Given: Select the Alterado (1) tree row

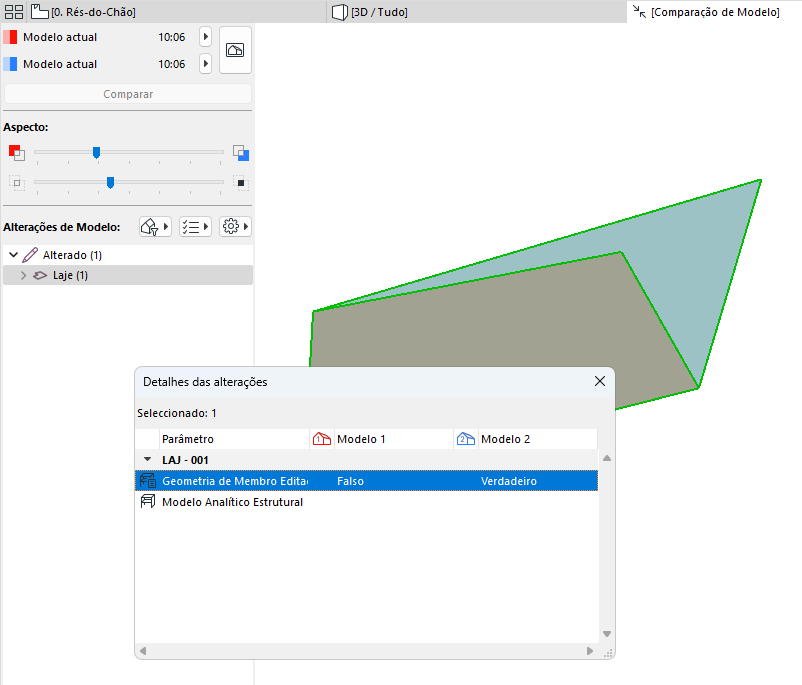Looking at the screenshot, I should [128, 255].
